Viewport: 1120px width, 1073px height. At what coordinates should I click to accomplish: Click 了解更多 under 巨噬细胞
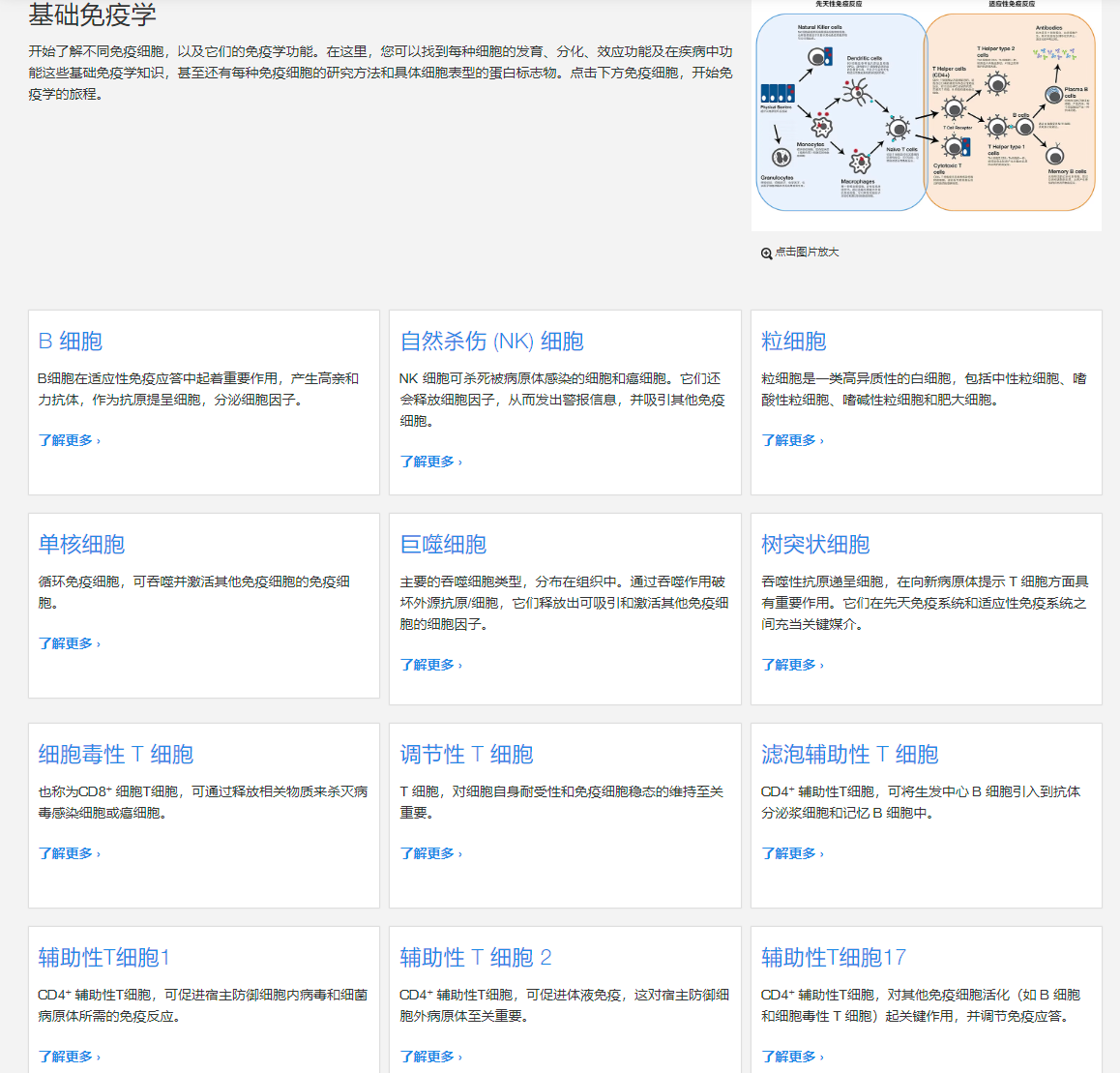tap(430, 665)
